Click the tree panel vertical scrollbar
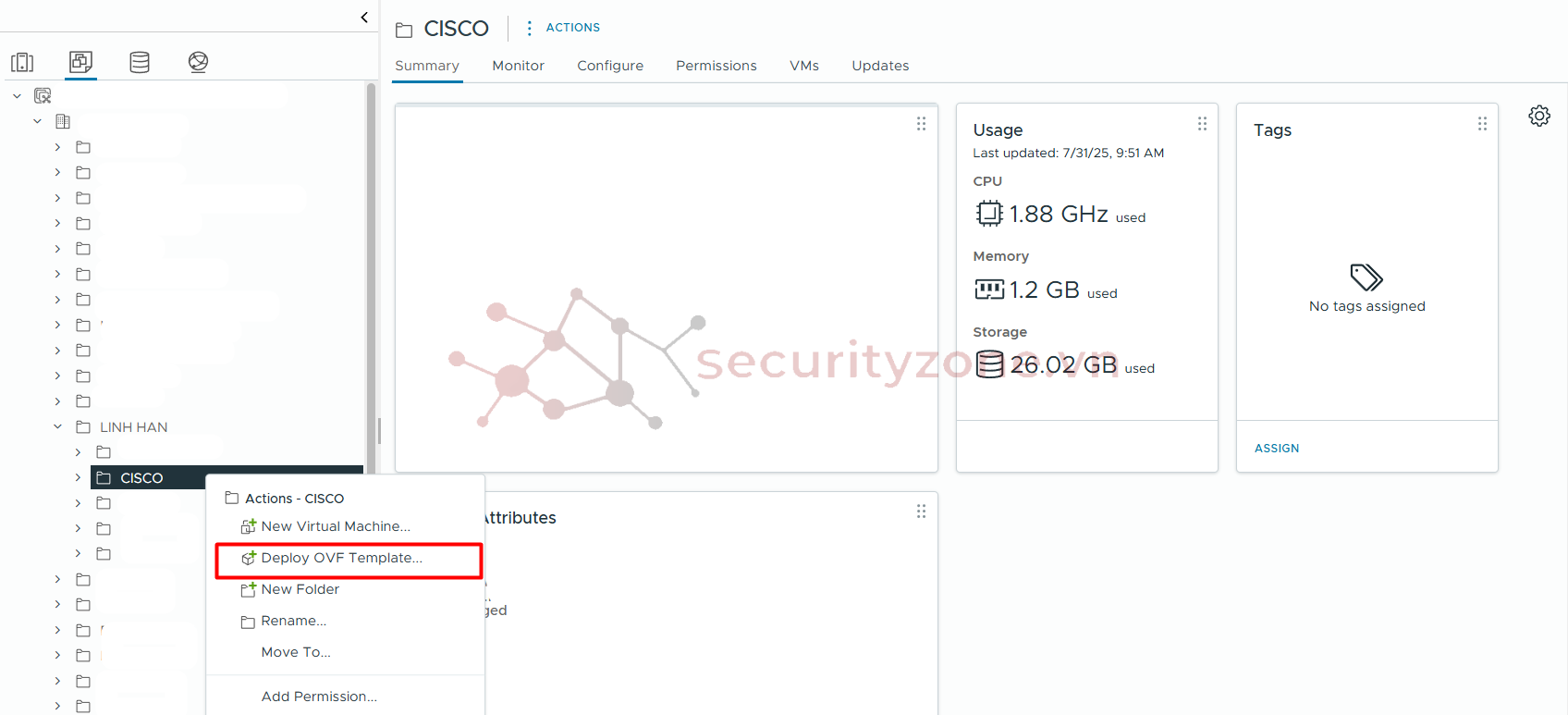Viewport: 1568px width, 715px height. (371, 277)
